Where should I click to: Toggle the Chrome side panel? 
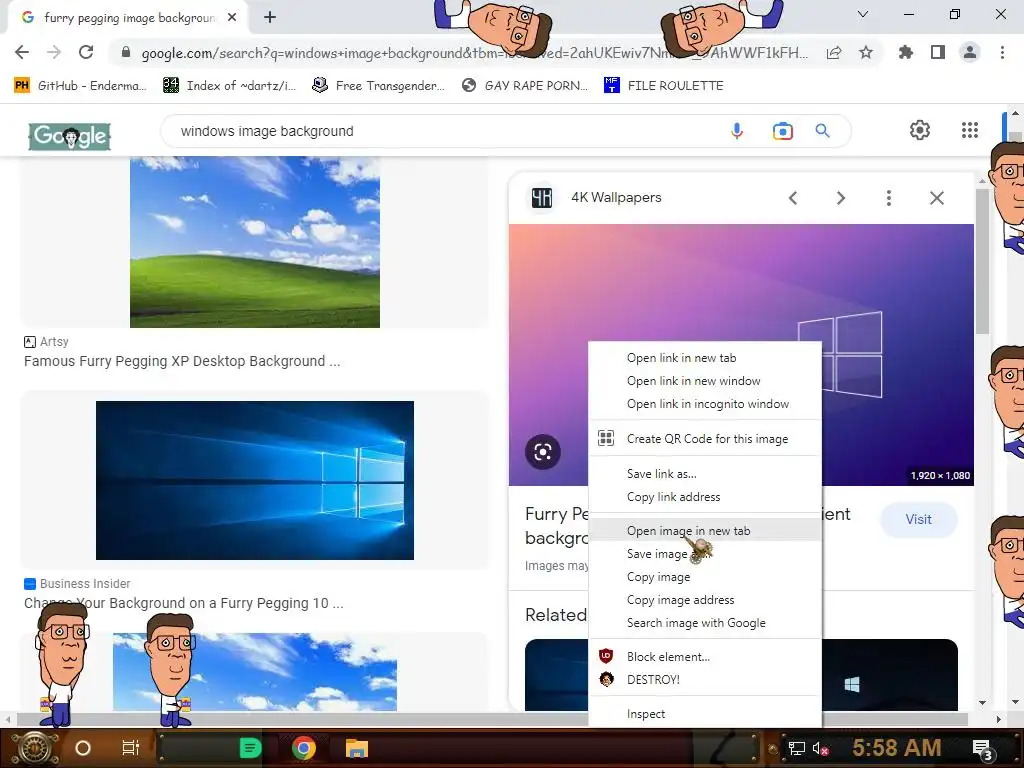click(x=938, y=52)
